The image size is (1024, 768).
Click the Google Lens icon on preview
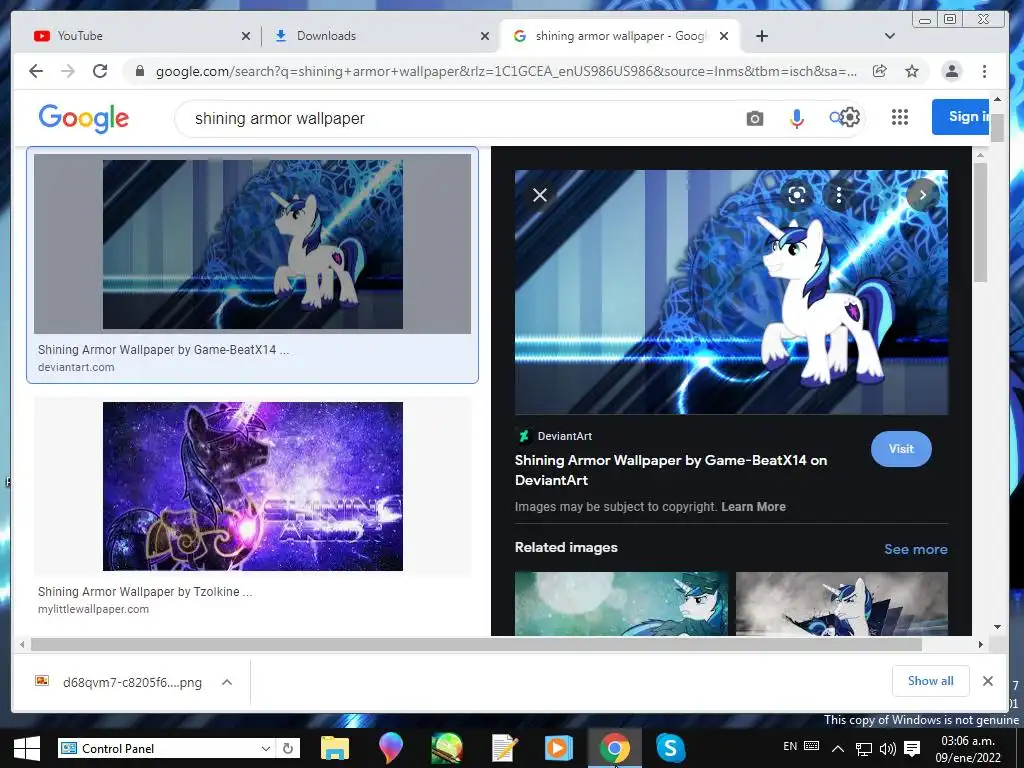coord(796,195)
